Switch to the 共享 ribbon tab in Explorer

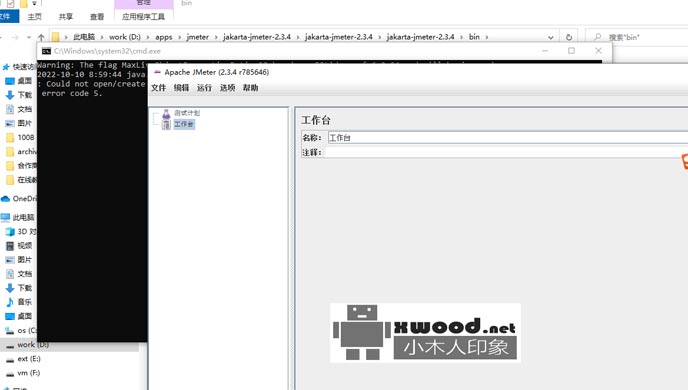pos(66,17)
